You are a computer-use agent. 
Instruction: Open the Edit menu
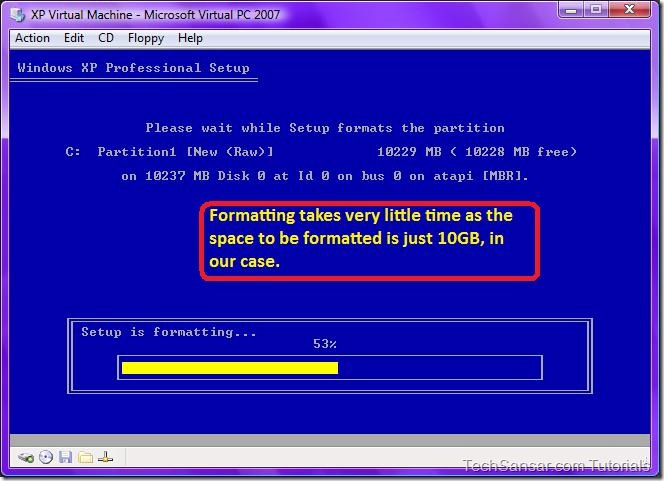[x=74, y=38]
